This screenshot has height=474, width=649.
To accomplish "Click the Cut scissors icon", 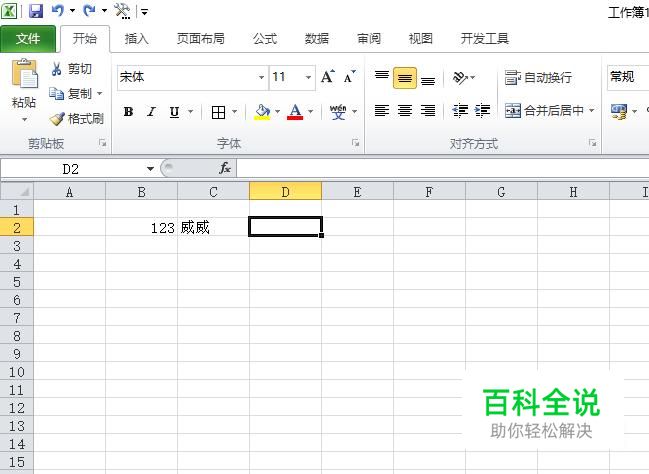I will click(56, 69).
